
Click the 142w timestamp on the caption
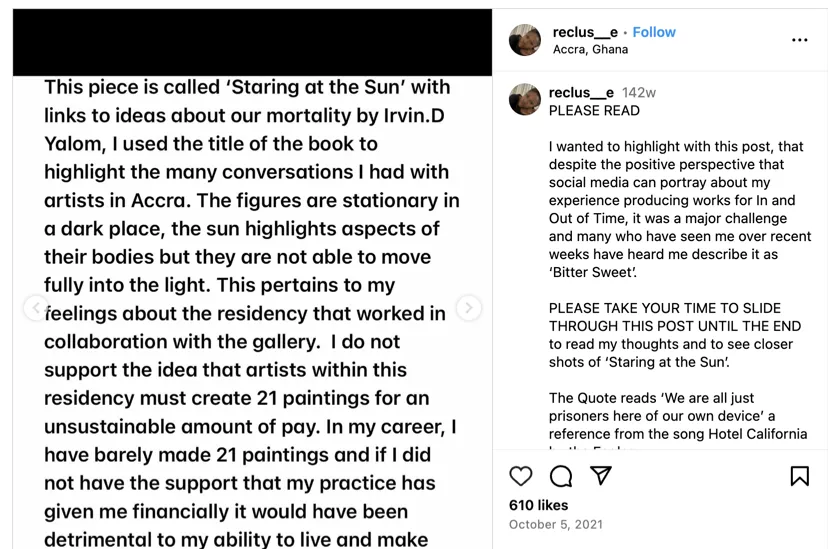639,93
